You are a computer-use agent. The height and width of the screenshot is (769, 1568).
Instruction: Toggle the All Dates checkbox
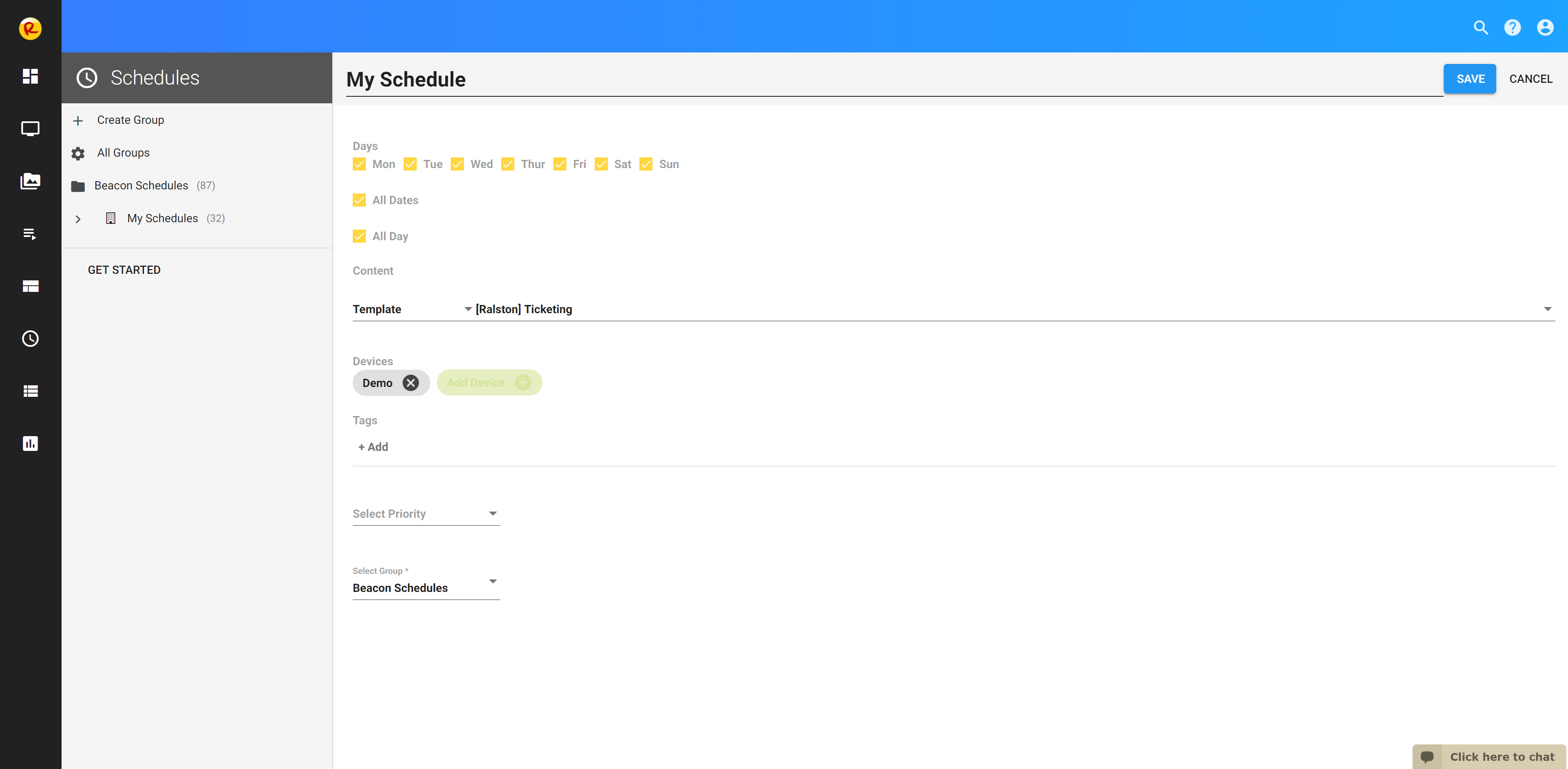359,200
